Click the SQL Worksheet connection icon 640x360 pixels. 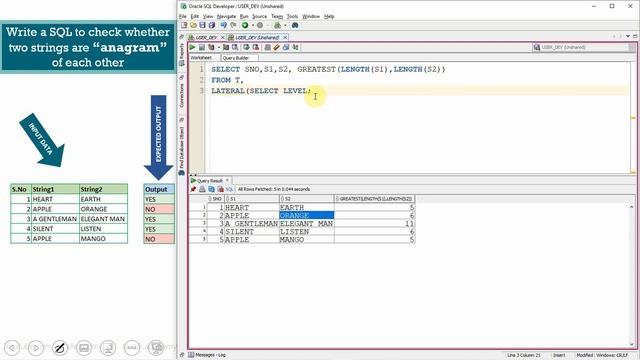point(278,25)
